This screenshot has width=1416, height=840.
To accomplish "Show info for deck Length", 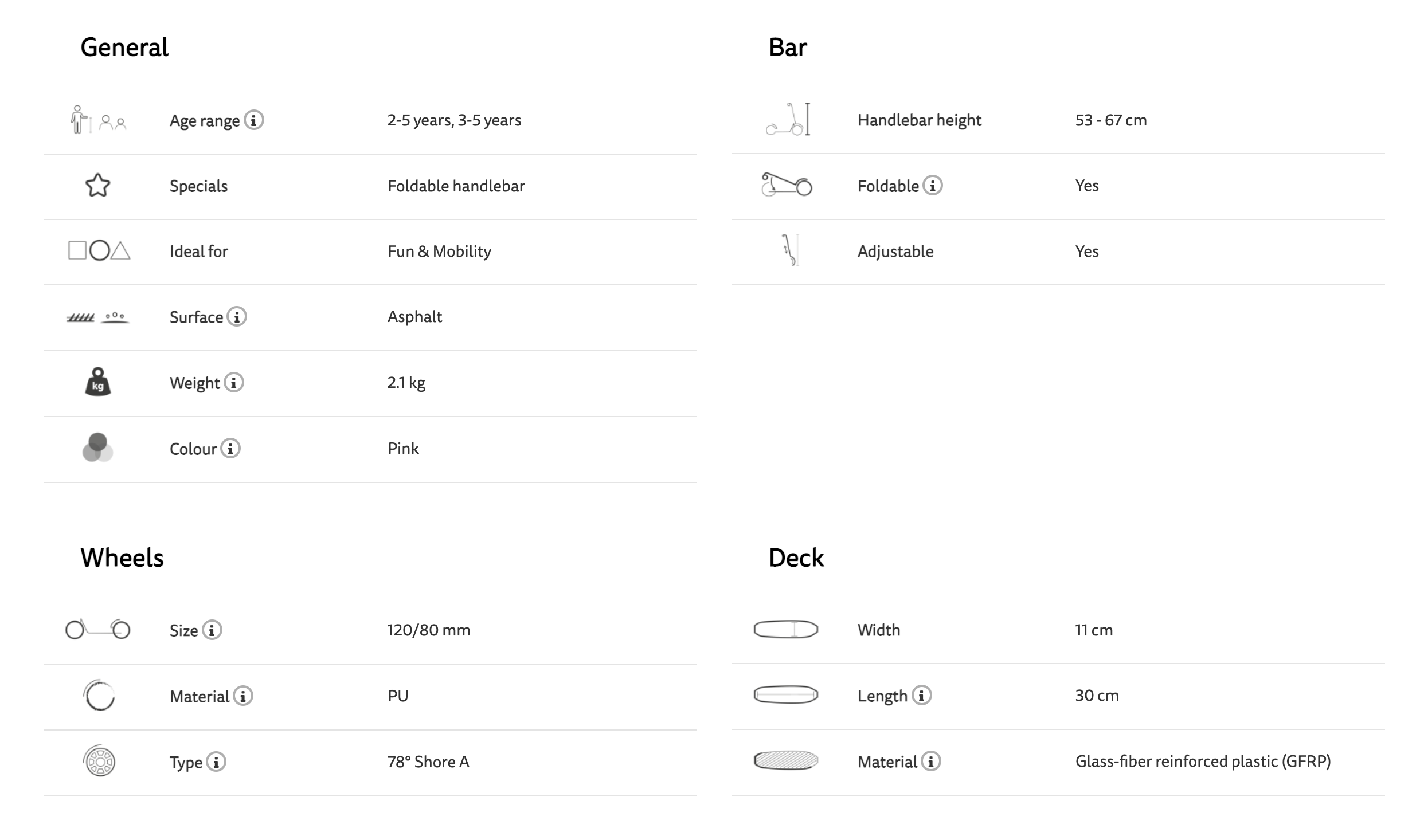I will click(x=921, y=696).
